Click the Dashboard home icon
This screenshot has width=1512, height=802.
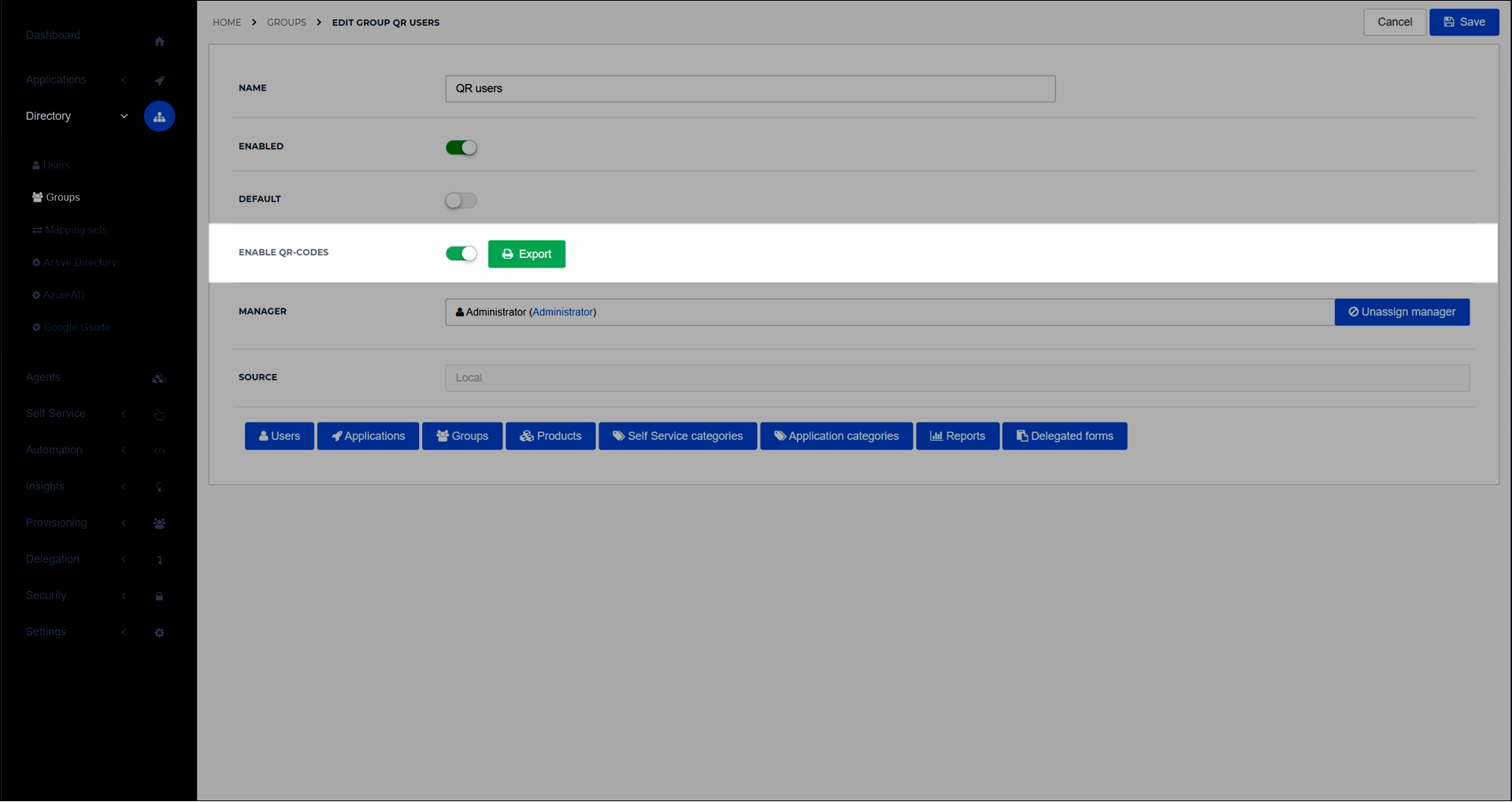coord(159,42)
